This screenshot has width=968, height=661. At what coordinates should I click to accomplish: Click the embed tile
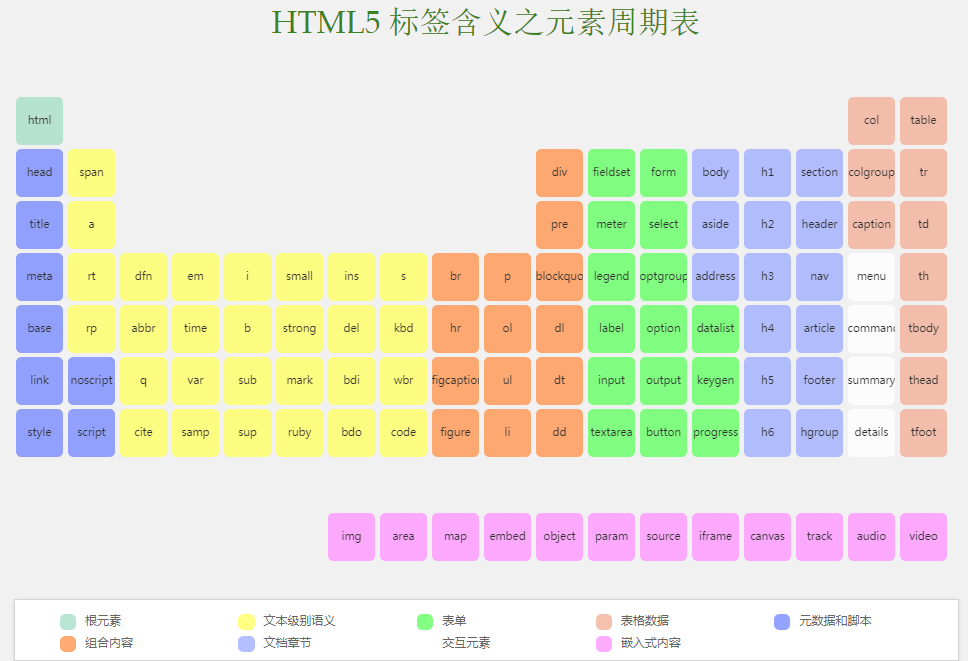(507, 536)
